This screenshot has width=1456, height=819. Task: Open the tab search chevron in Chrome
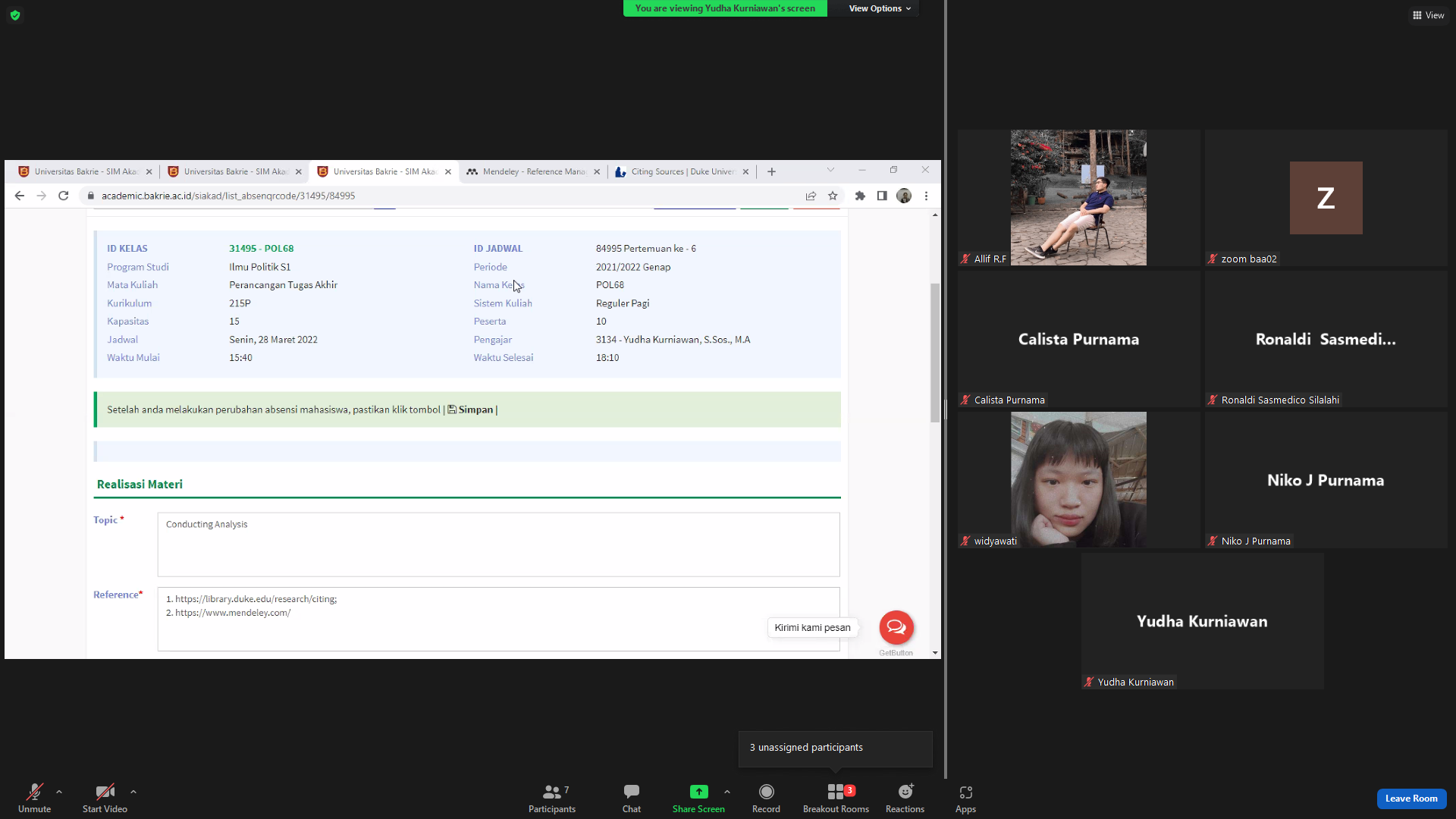pos(830,170)
